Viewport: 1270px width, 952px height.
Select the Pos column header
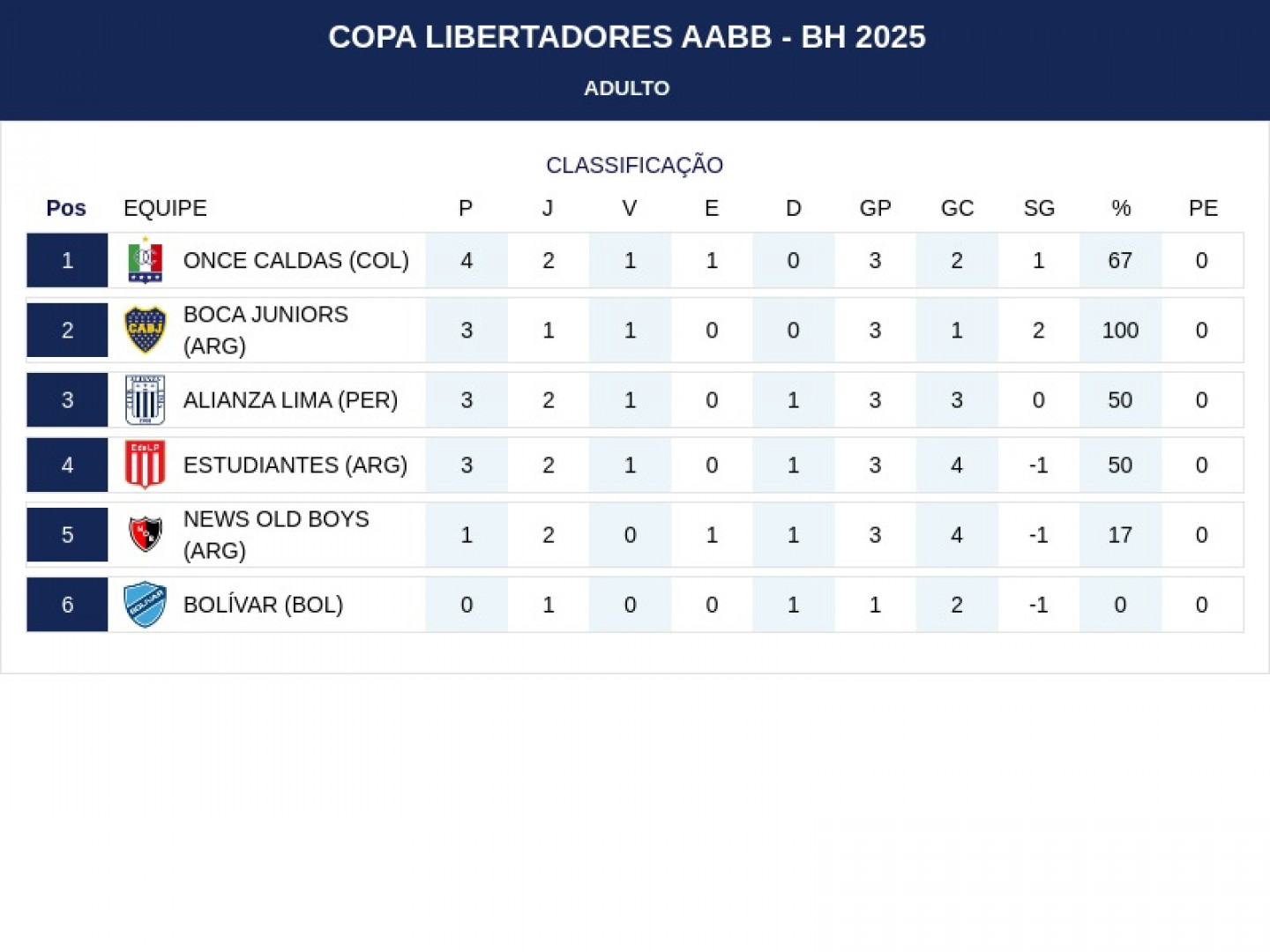click(66, 208)
